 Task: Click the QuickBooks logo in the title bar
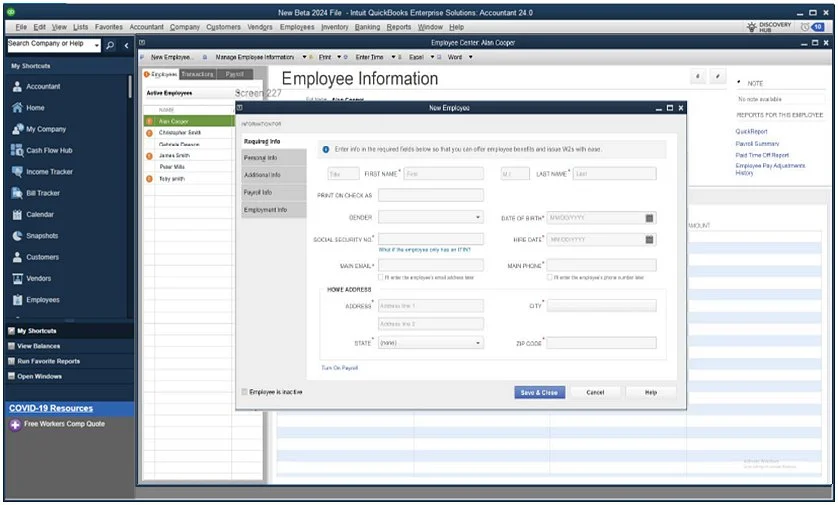(11, 12)
